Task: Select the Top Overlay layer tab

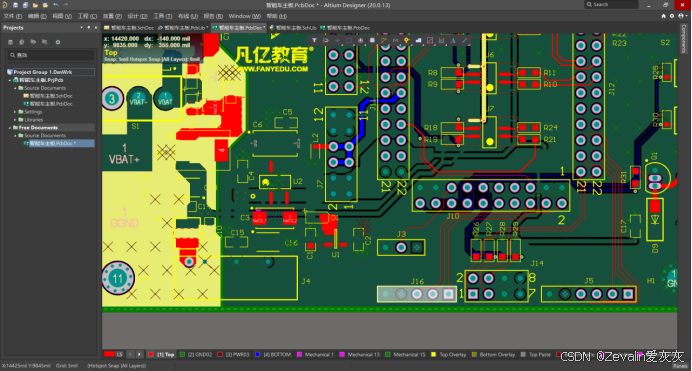Action: click(448, 354)
